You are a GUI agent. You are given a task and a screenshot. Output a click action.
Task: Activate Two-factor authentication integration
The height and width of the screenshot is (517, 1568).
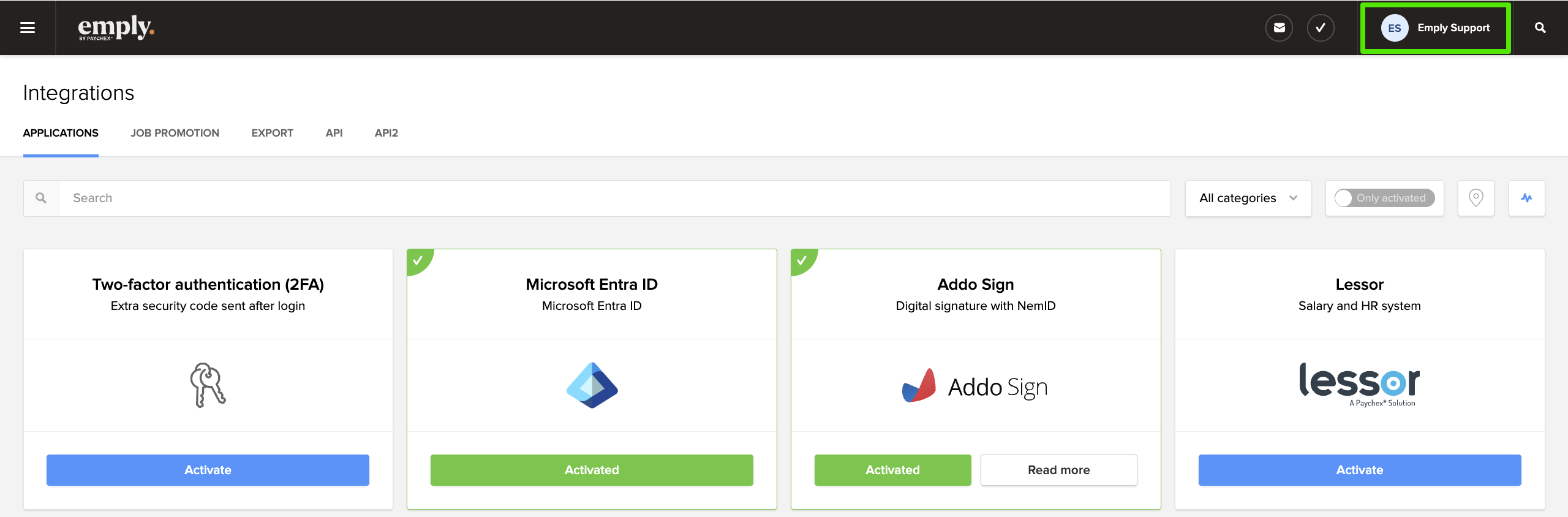click(x=208, y=470)
